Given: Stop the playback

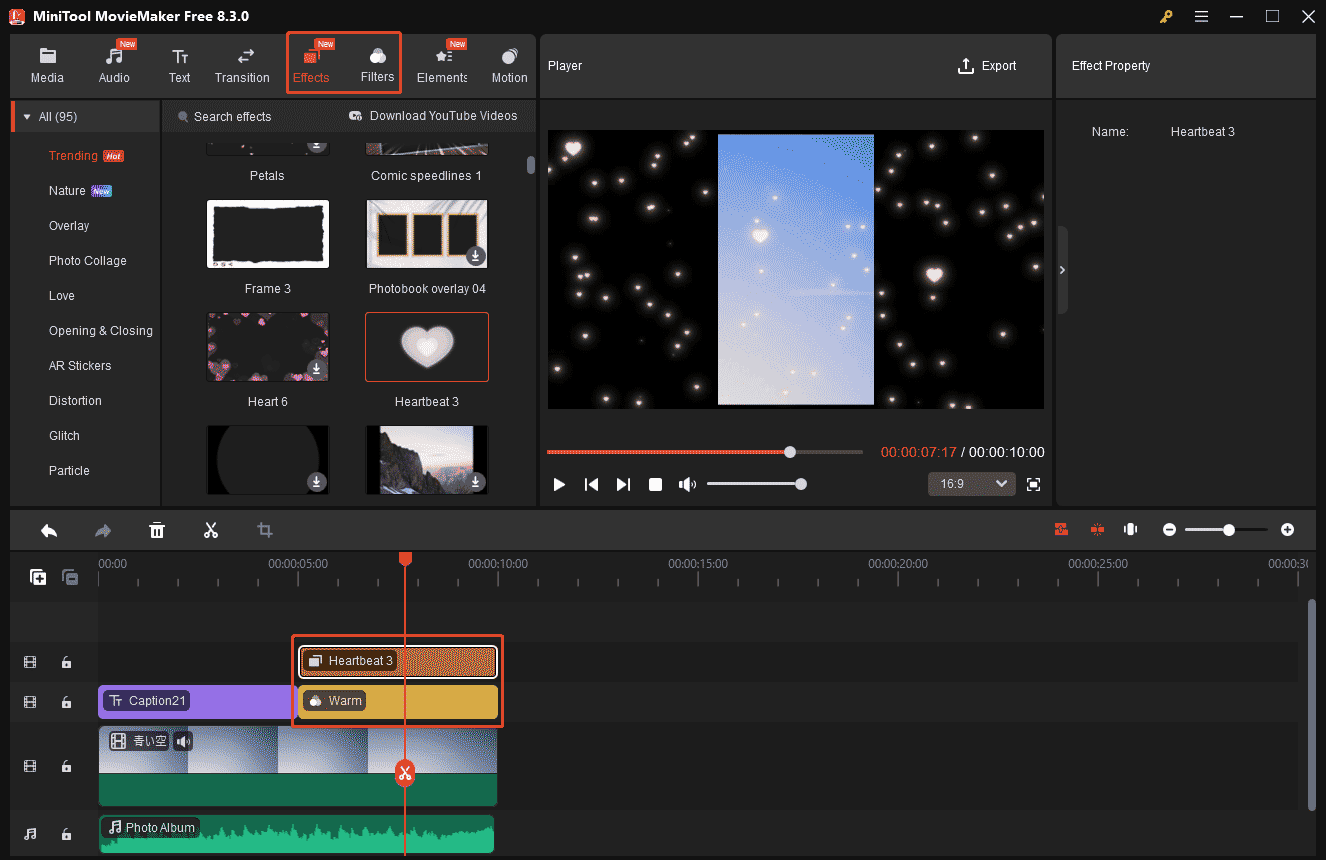Looking at the screenshot, I should pos(655,484).
